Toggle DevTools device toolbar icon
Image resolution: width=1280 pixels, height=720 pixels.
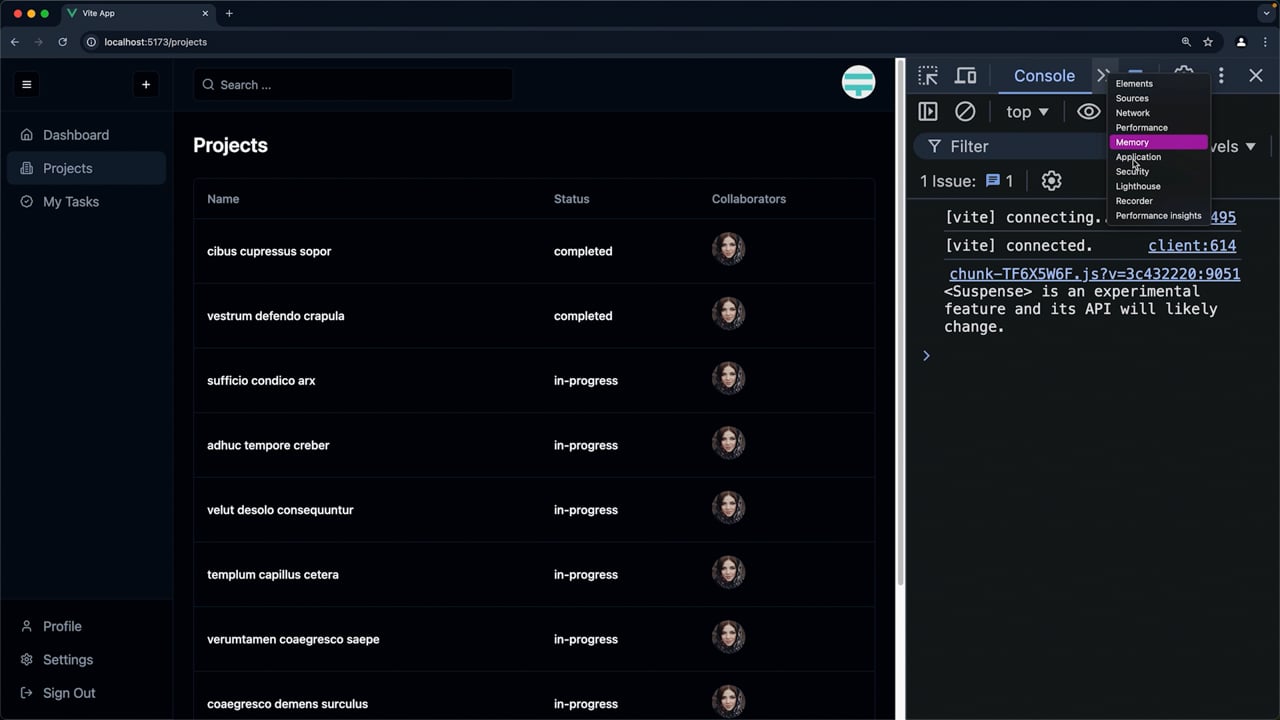[x=965, y=76]
